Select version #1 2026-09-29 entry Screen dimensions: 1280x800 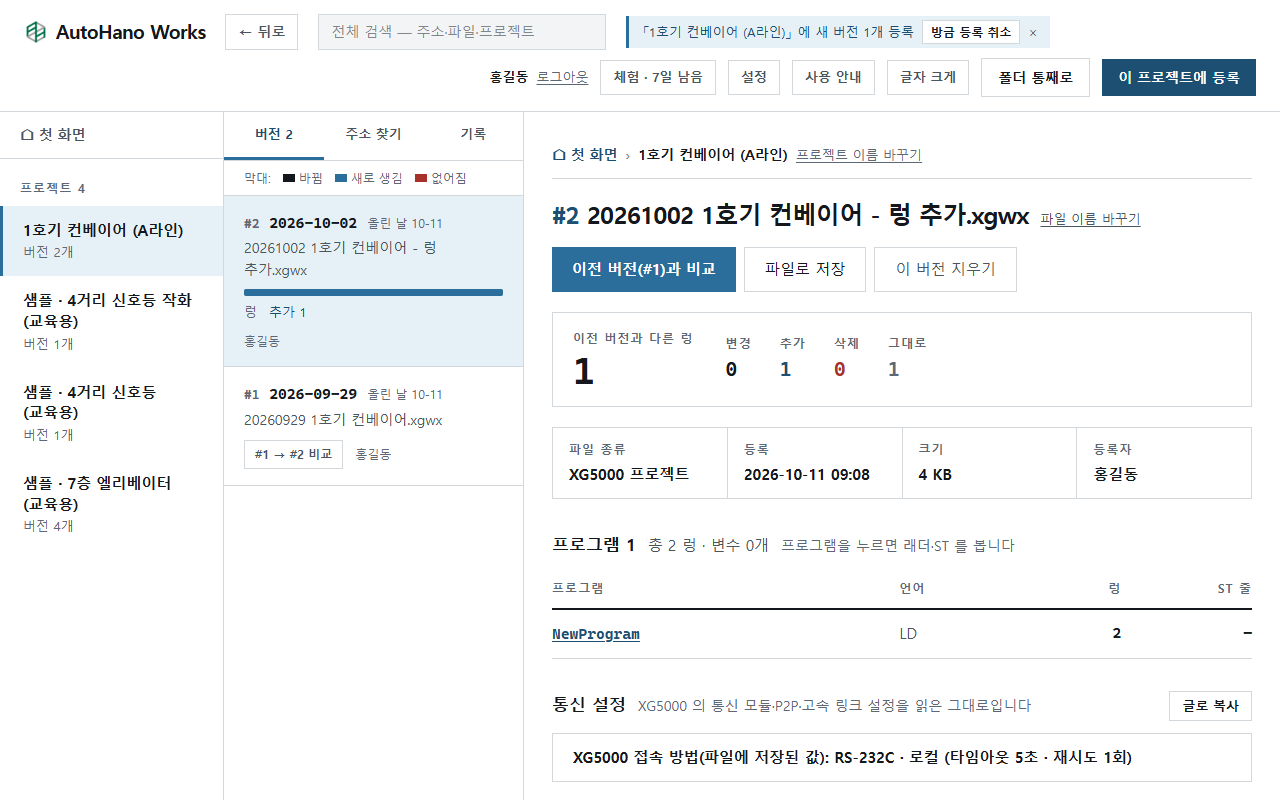tap(373, 426)
